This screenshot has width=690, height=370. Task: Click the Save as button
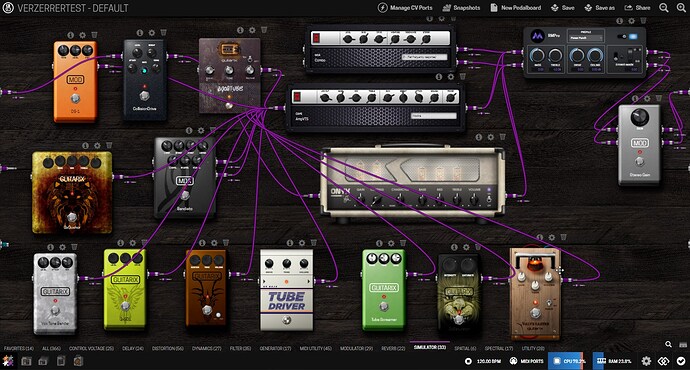tap(599, 7)
